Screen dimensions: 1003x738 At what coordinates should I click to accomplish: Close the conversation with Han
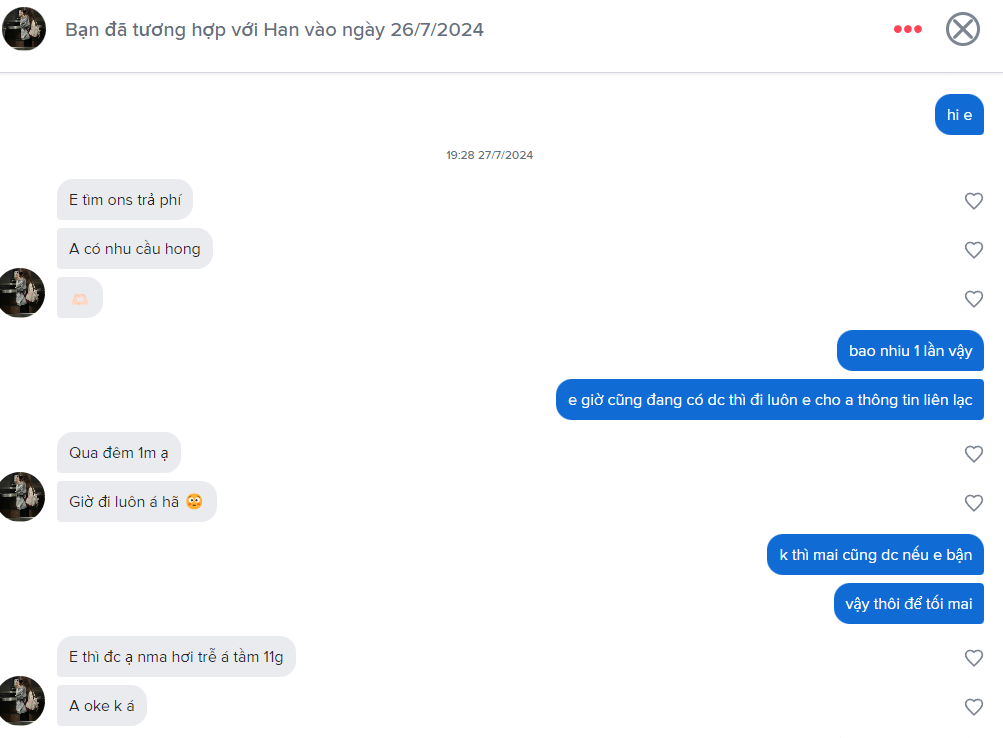[x=962, y=29]
